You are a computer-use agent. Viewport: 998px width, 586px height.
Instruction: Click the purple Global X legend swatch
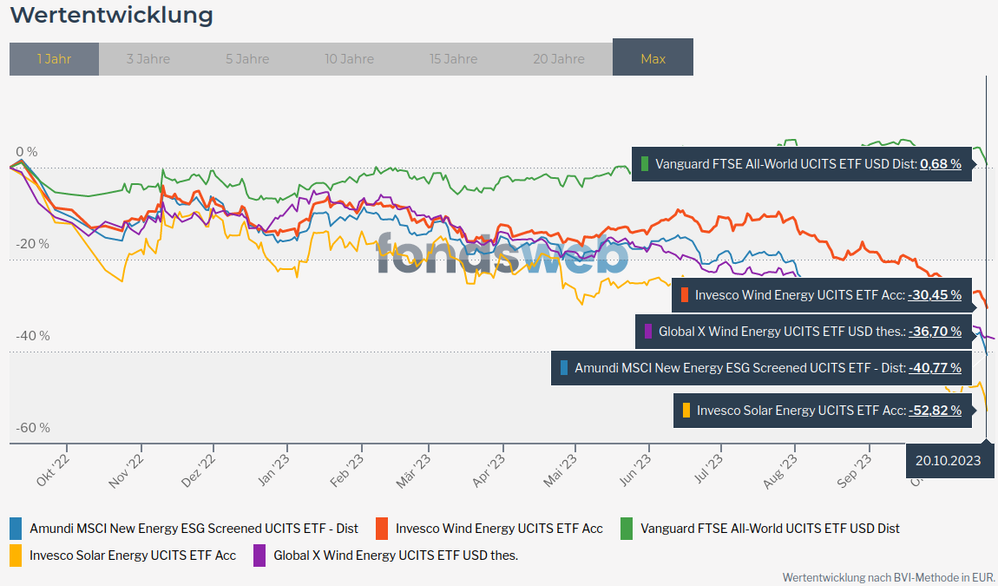tap(260, 554)
